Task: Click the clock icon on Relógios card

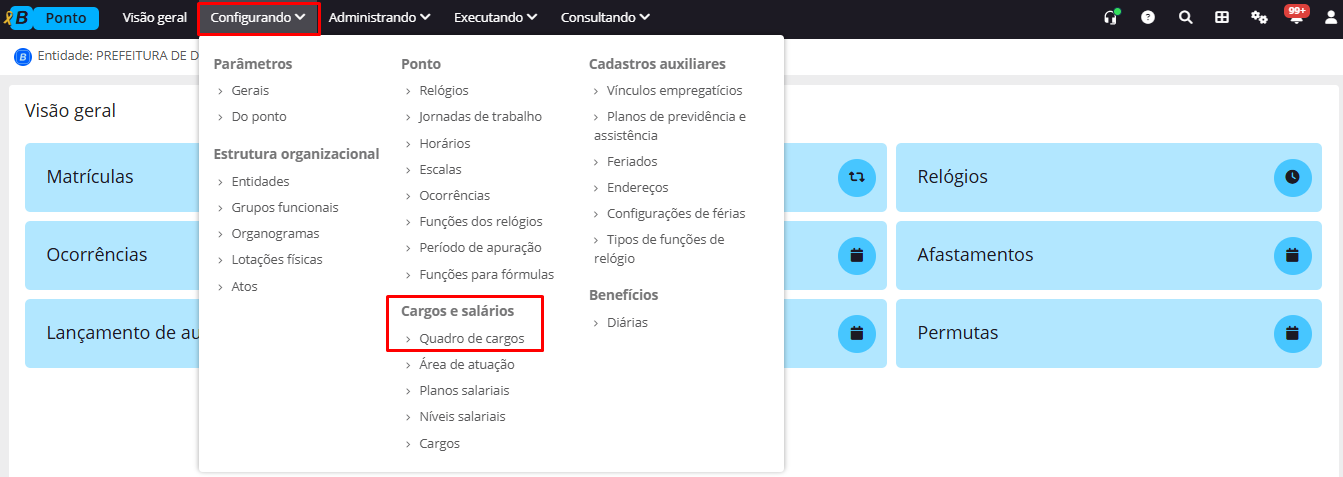Action: pyautogui.click(x=1292, y=177)
